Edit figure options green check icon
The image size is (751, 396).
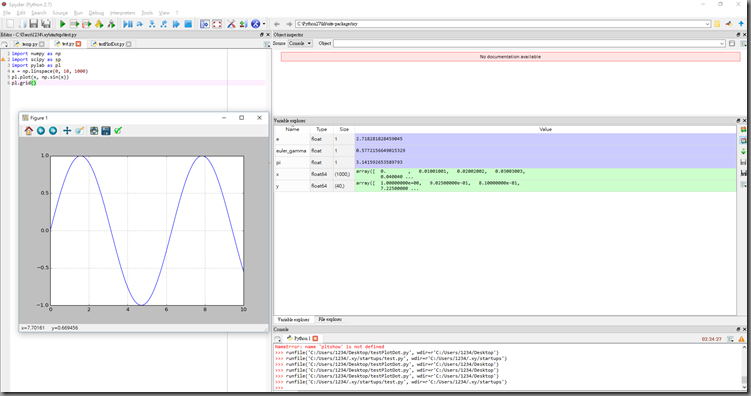[118, 131]
